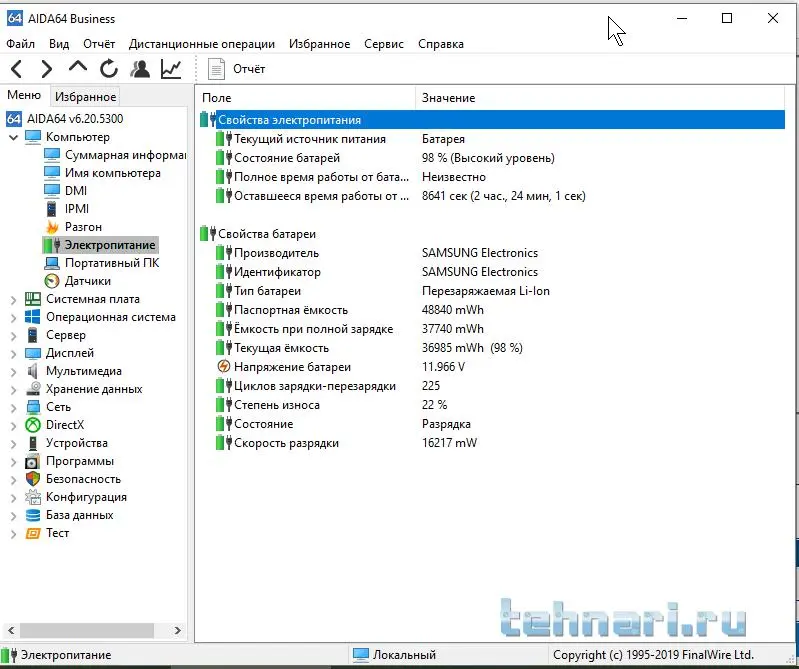Open the Избранное menu in the menu bar
The image size is (799, 669).
tap(319, 44)
